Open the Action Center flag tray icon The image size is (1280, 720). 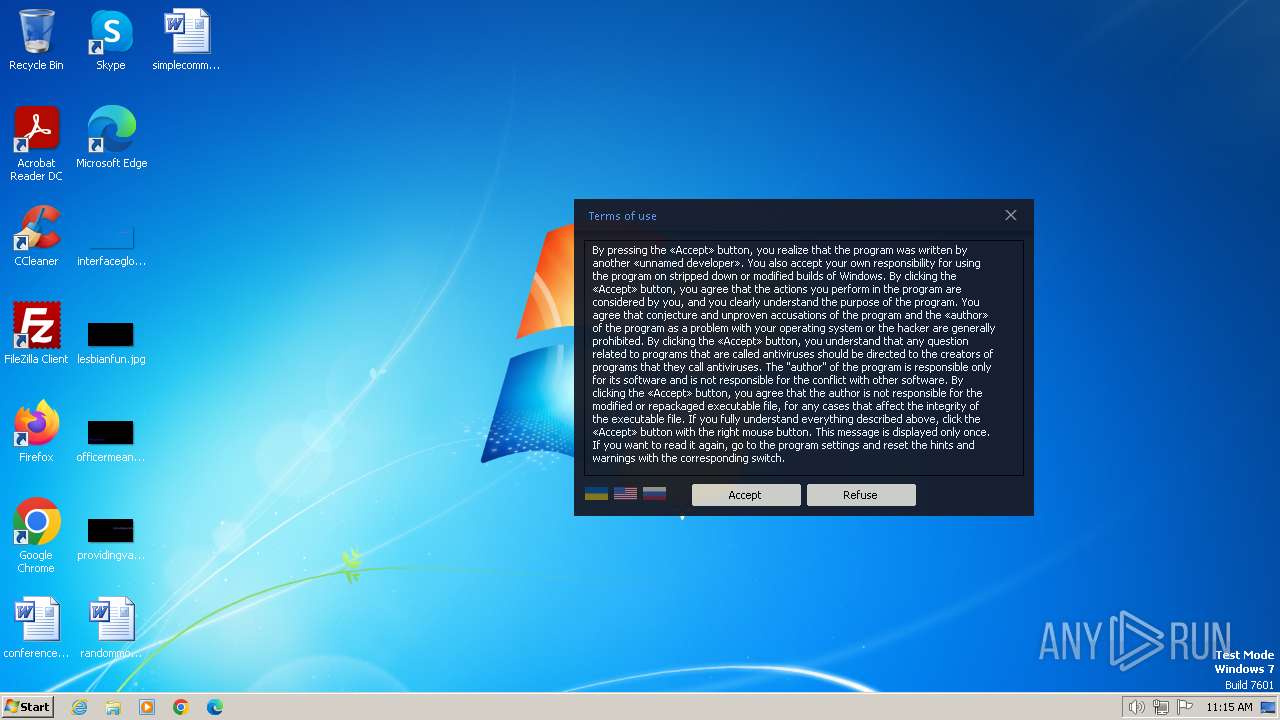[x=1185, y=707]
